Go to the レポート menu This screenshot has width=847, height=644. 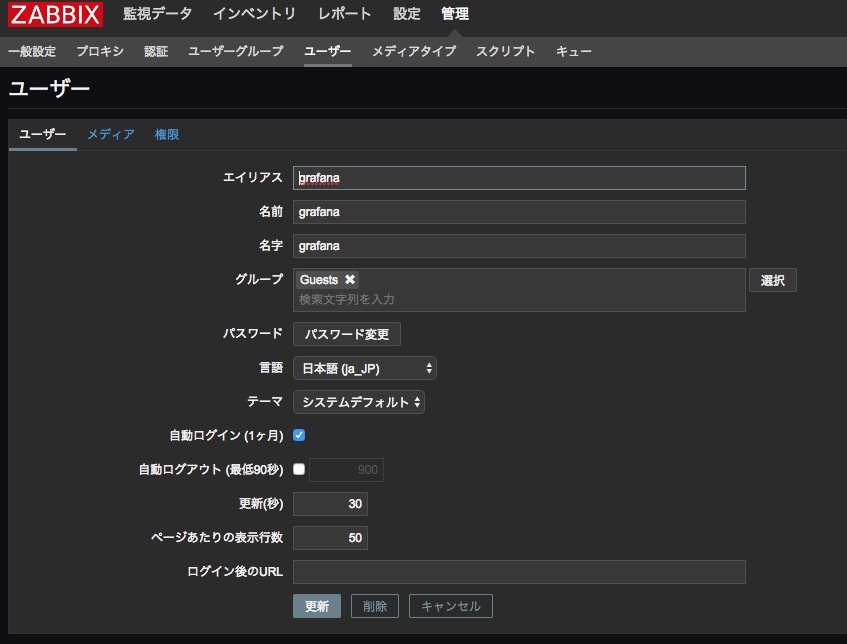tap(344, 14)
